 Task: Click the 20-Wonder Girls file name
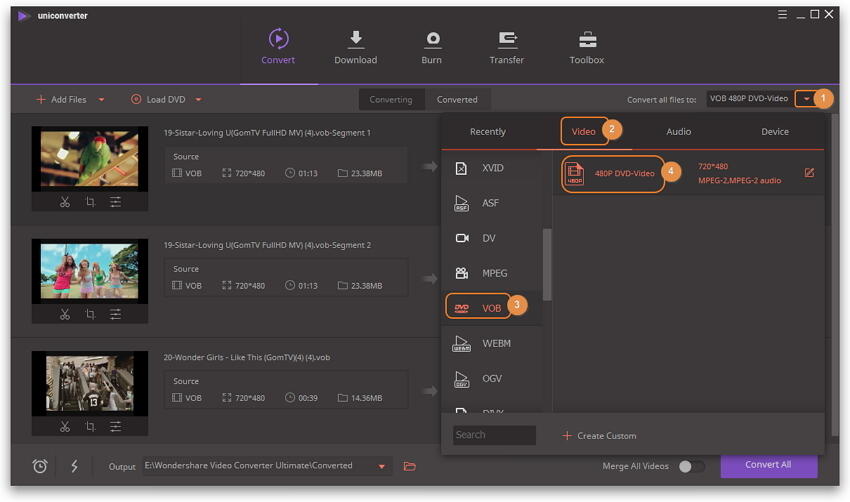[247, 357]
